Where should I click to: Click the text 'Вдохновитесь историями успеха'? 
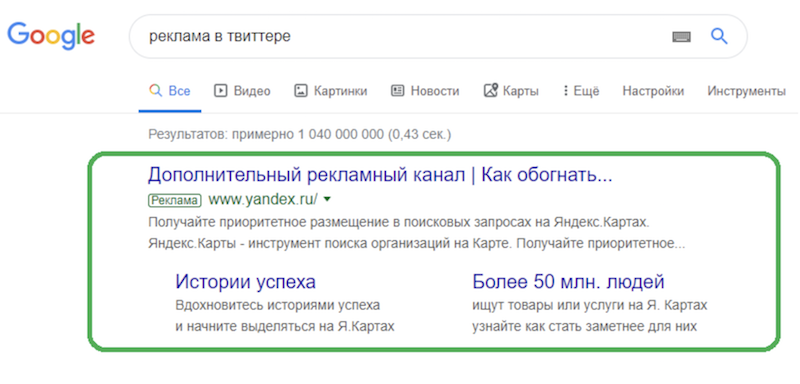click(278, 305)
